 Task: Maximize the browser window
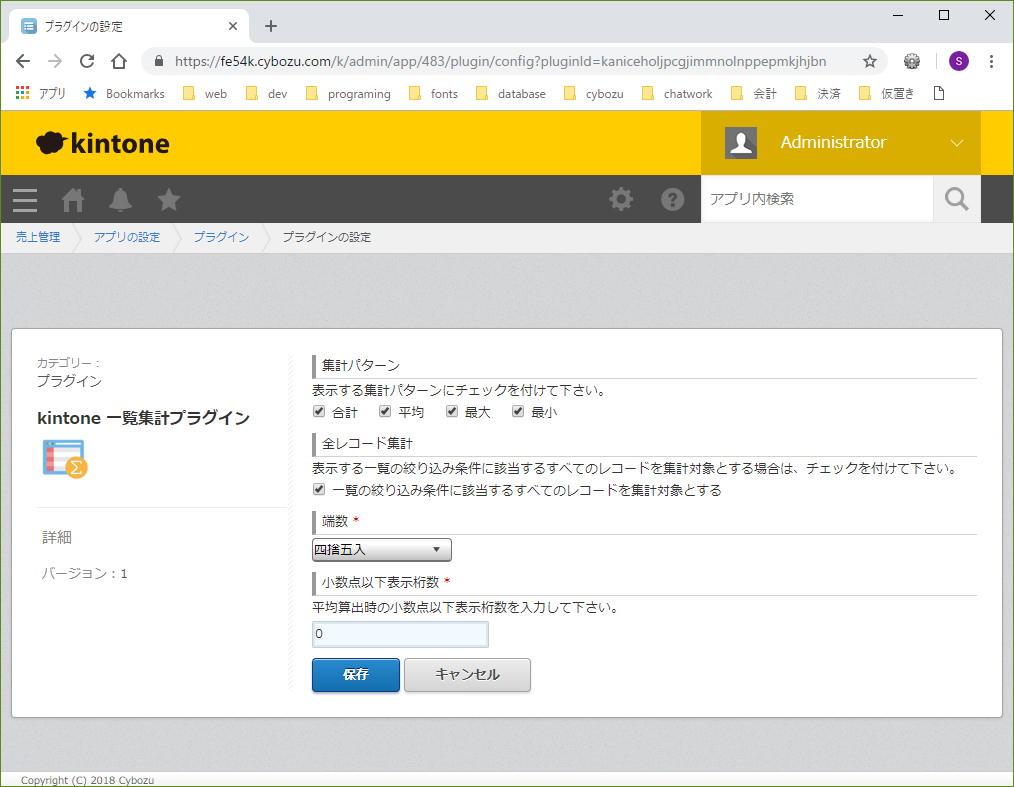[x=944, y=15]
